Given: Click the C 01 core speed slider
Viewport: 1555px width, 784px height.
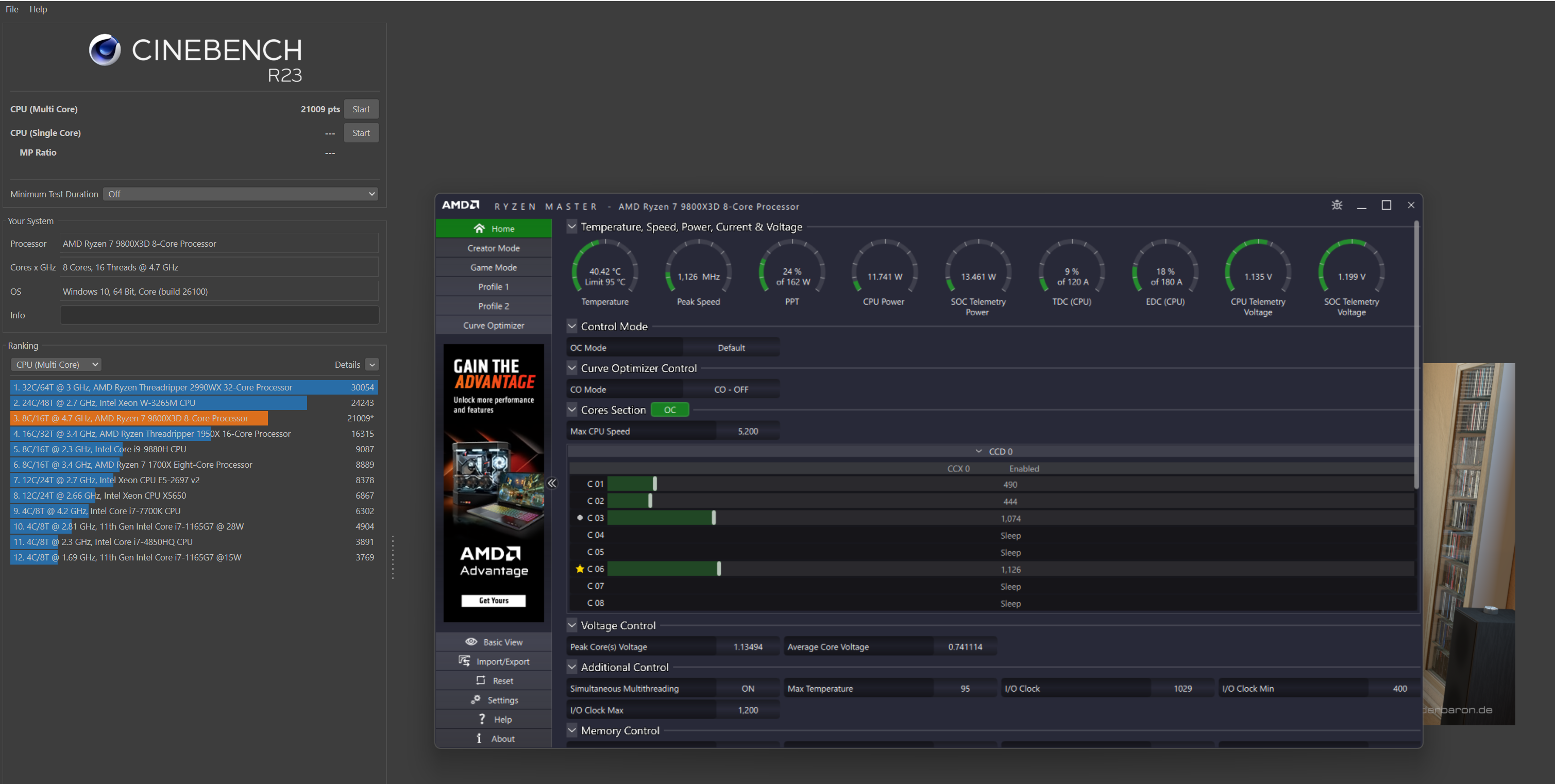Looking at the screenshot, I should [655, 484].
